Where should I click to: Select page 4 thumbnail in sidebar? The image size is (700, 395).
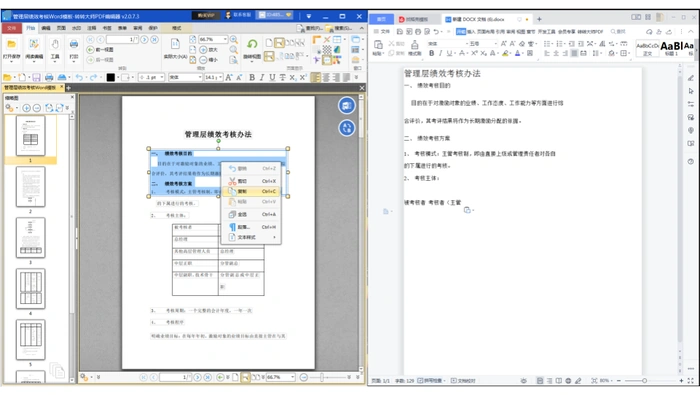(x=30, y=289)
